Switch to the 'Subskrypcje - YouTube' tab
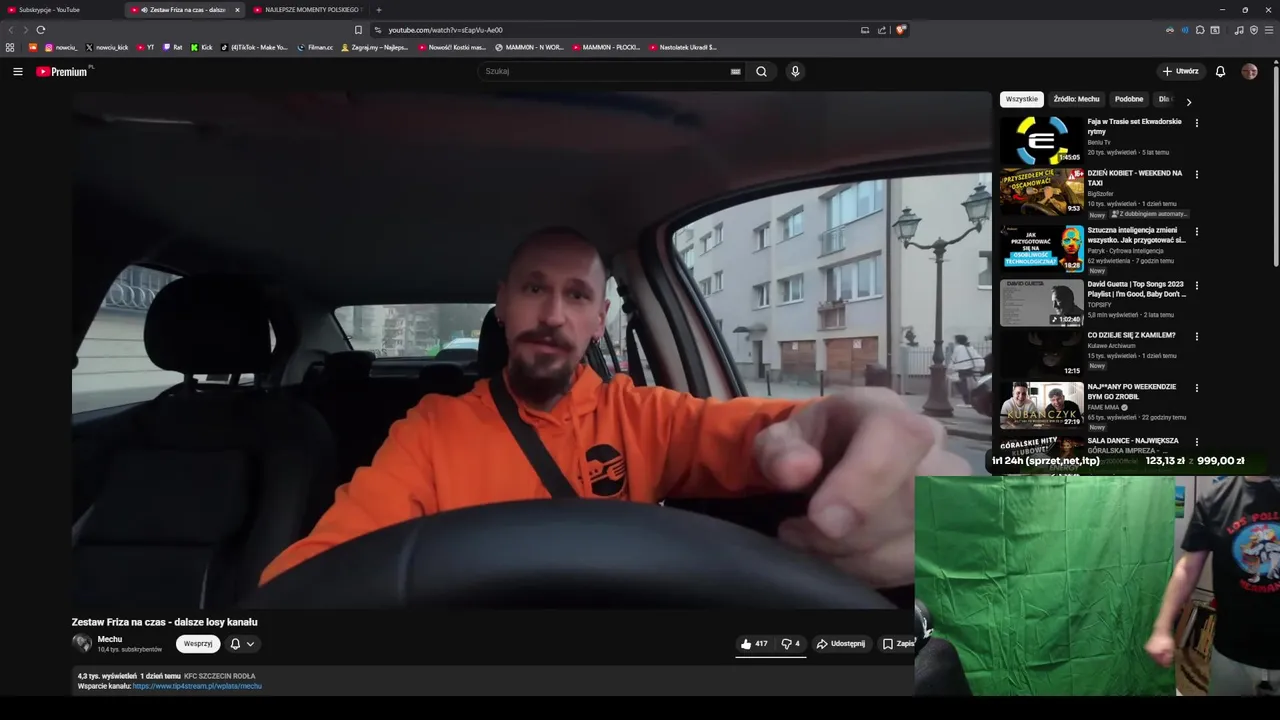This screenshot has height=720, width=1280. 62,10
